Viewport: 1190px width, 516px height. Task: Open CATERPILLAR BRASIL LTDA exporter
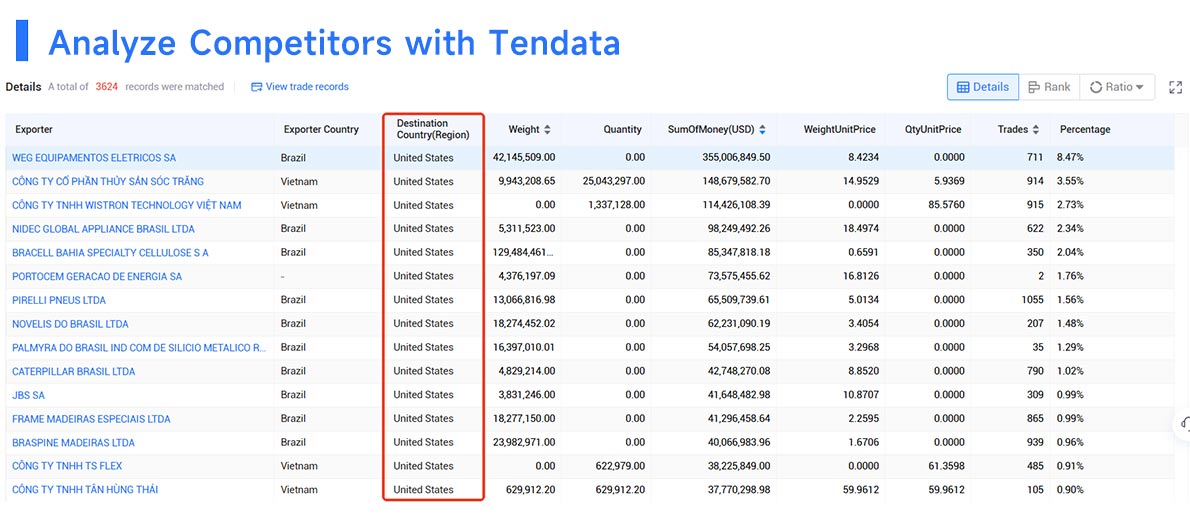[74, 371]
